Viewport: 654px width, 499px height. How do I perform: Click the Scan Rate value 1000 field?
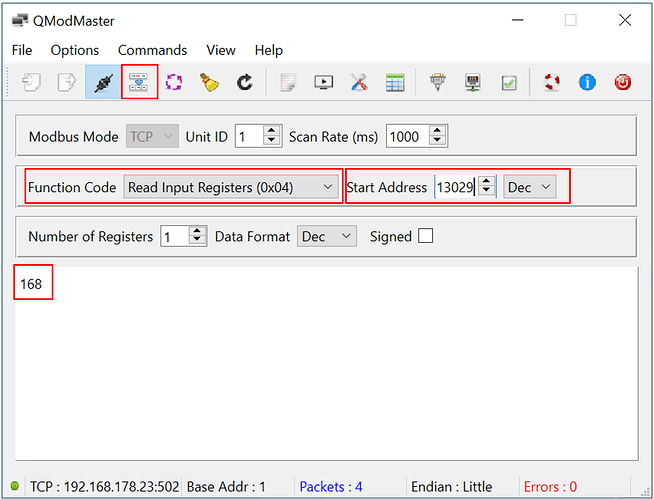click(x=407, y=136)
